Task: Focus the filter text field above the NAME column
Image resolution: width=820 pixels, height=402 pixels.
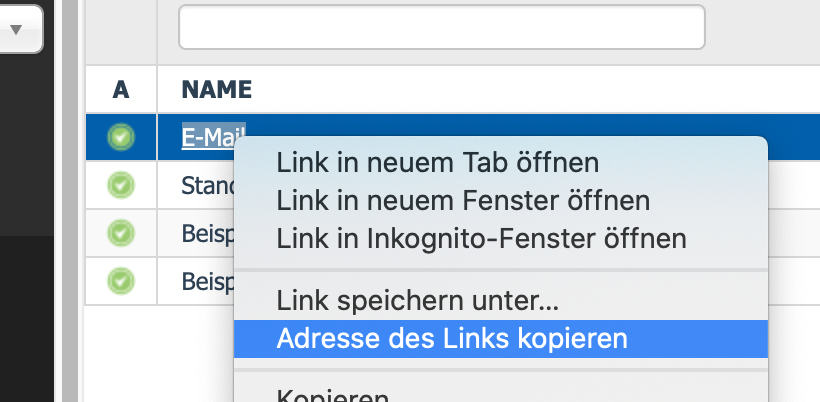Action: [x=441, y=27]
